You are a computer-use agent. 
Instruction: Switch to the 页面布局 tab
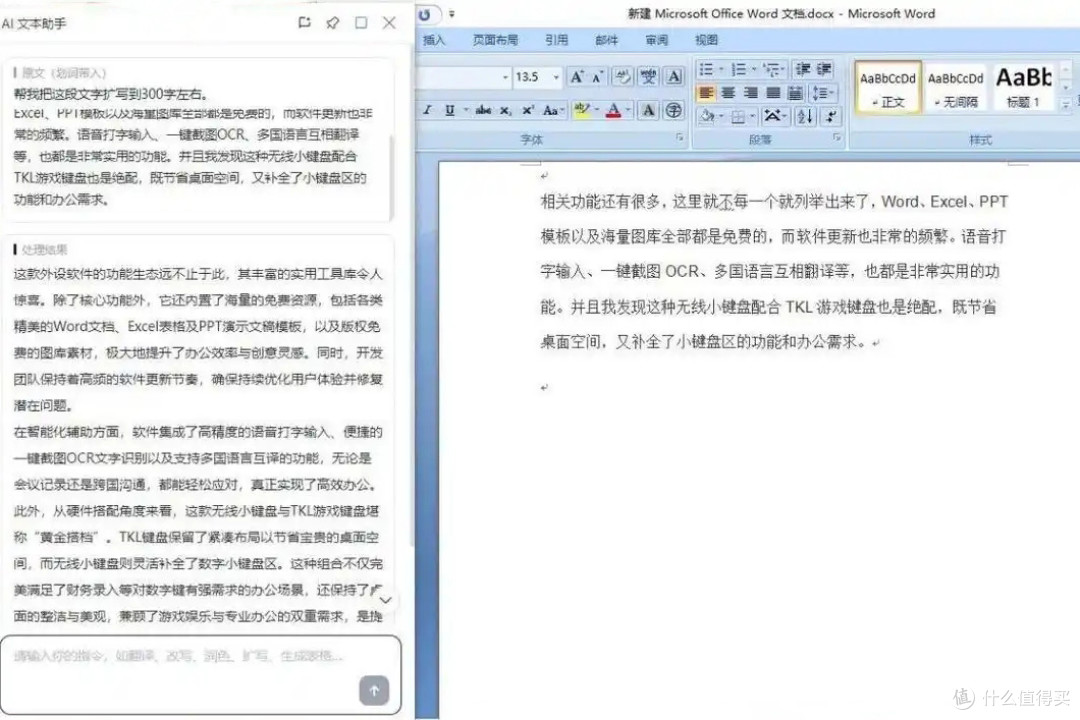point(495,40)
